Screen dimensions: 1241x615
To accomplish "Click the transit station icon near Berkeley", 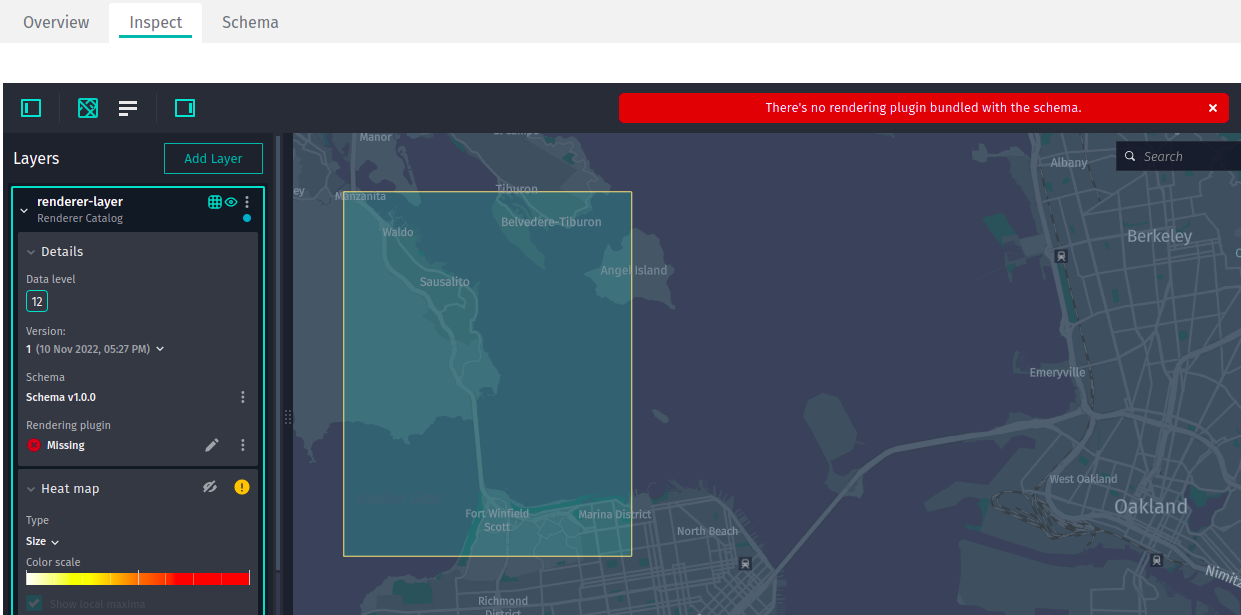I will 1061,256.
